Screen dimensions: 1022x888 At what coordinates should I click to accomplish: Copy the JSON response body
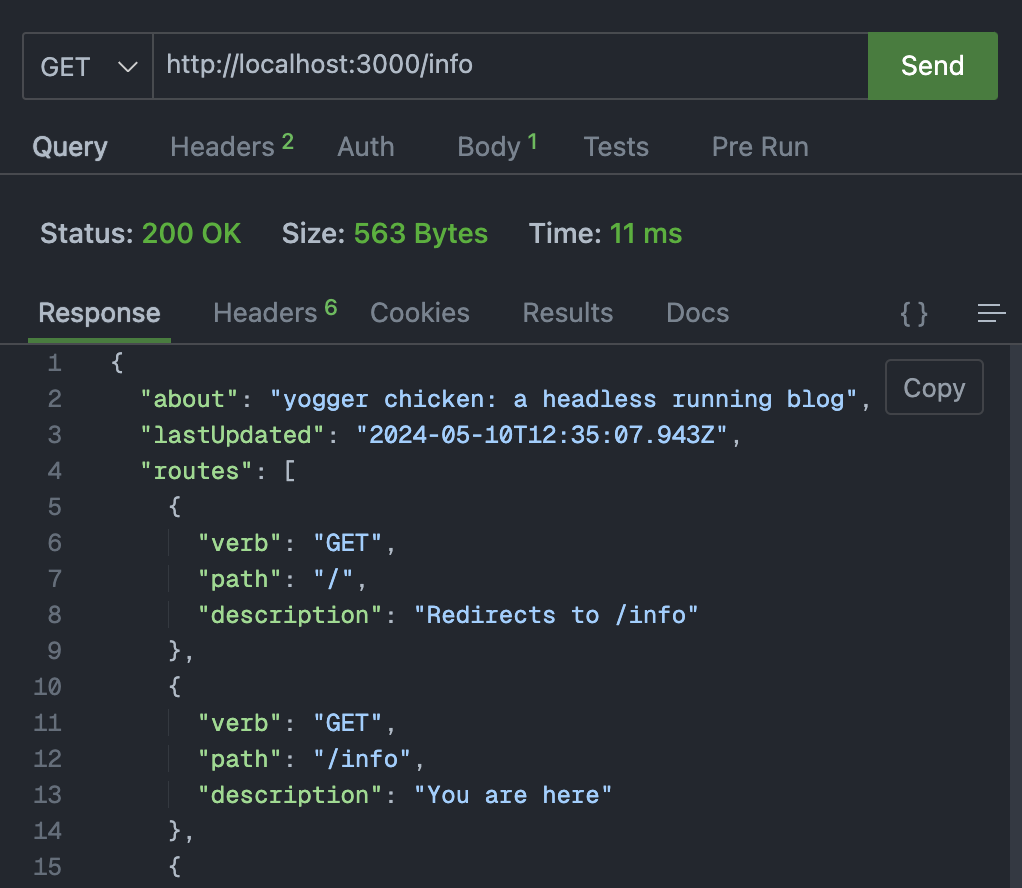point(933,387)
